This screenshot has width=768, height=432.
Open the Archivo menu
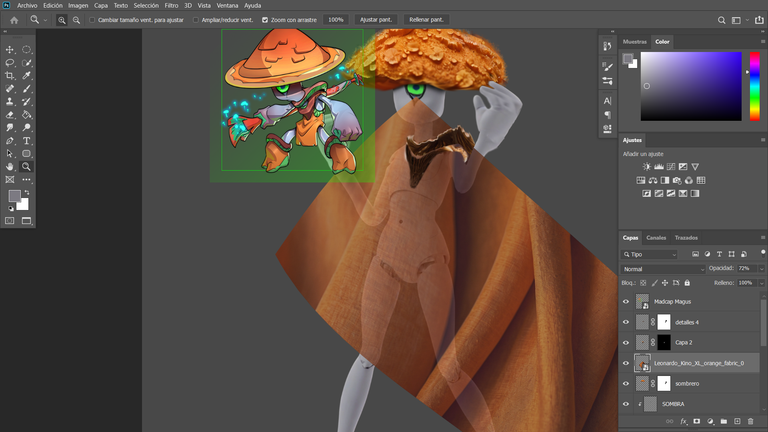point(27,5)
